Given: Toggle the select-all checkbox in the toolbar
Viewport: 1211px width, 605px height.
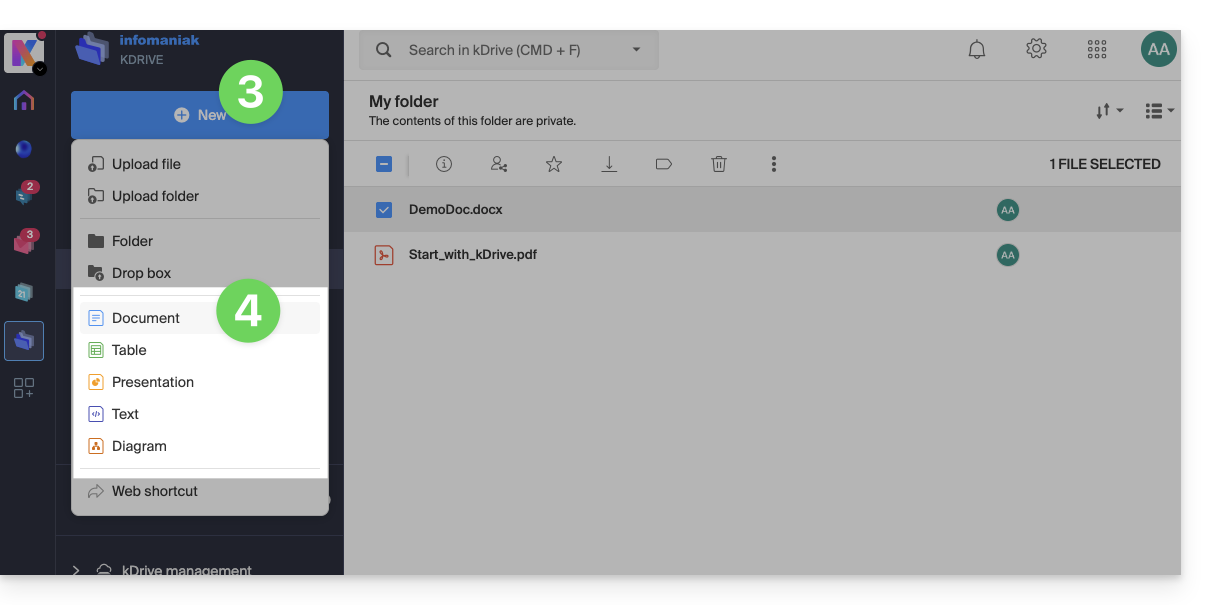Looking at the screenshot, I should pos(384,165).
